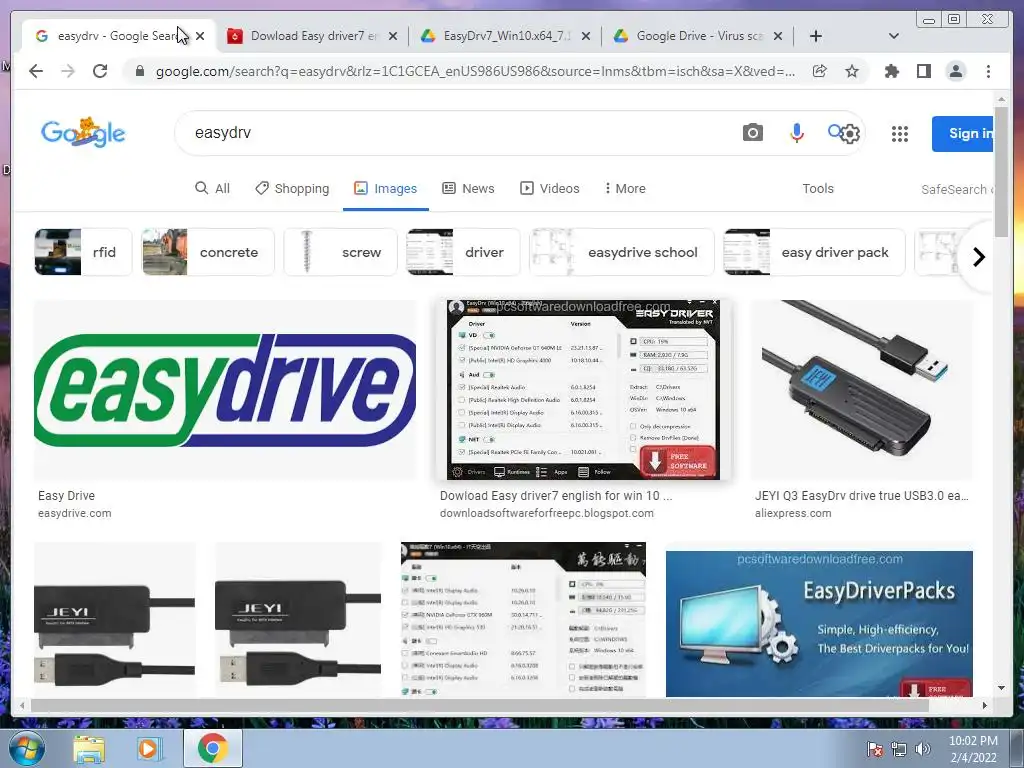
Task: Open a new browser tab
Action: 816,36
